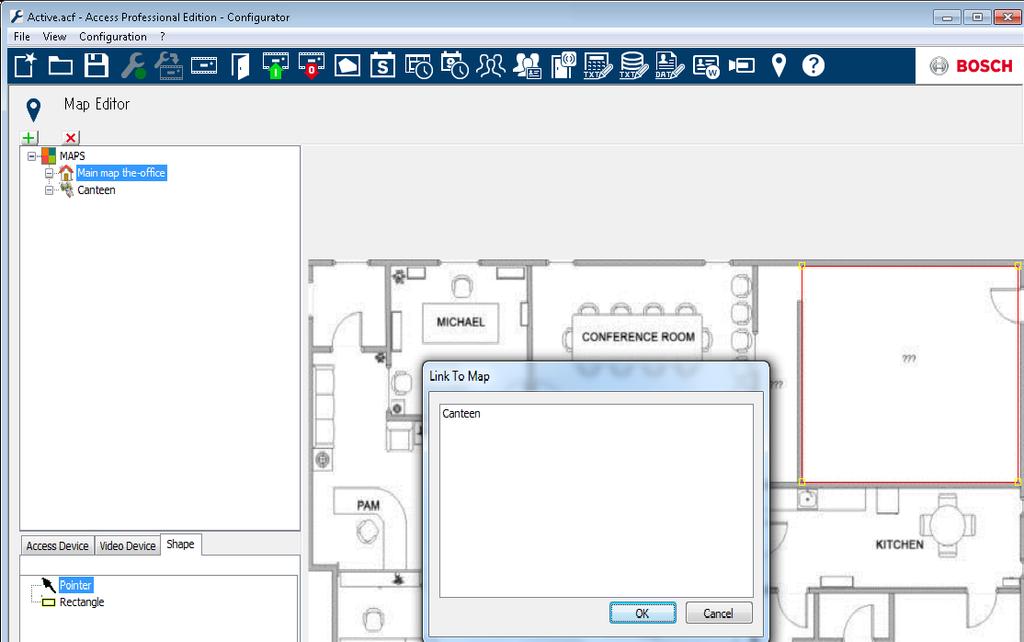
Task: Click the KITCHEN label on the map
Action: (x=899, y=545)
